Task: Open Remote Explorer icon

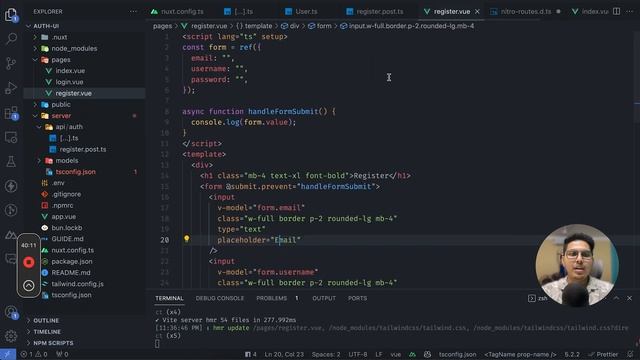Action: pyautogui.click(x=11, y=138)
